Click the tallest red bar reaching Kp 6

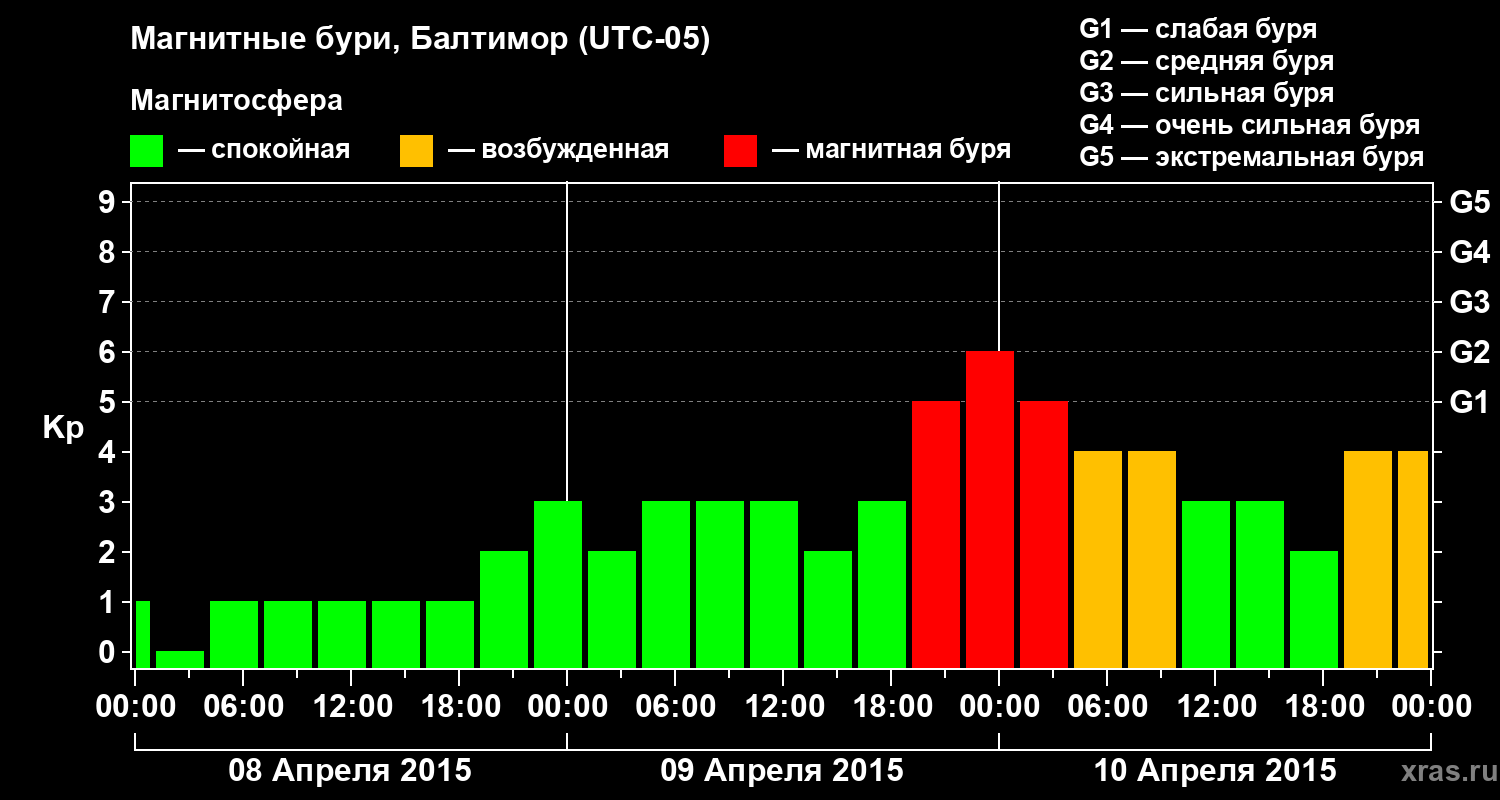[x=990, y=509]
